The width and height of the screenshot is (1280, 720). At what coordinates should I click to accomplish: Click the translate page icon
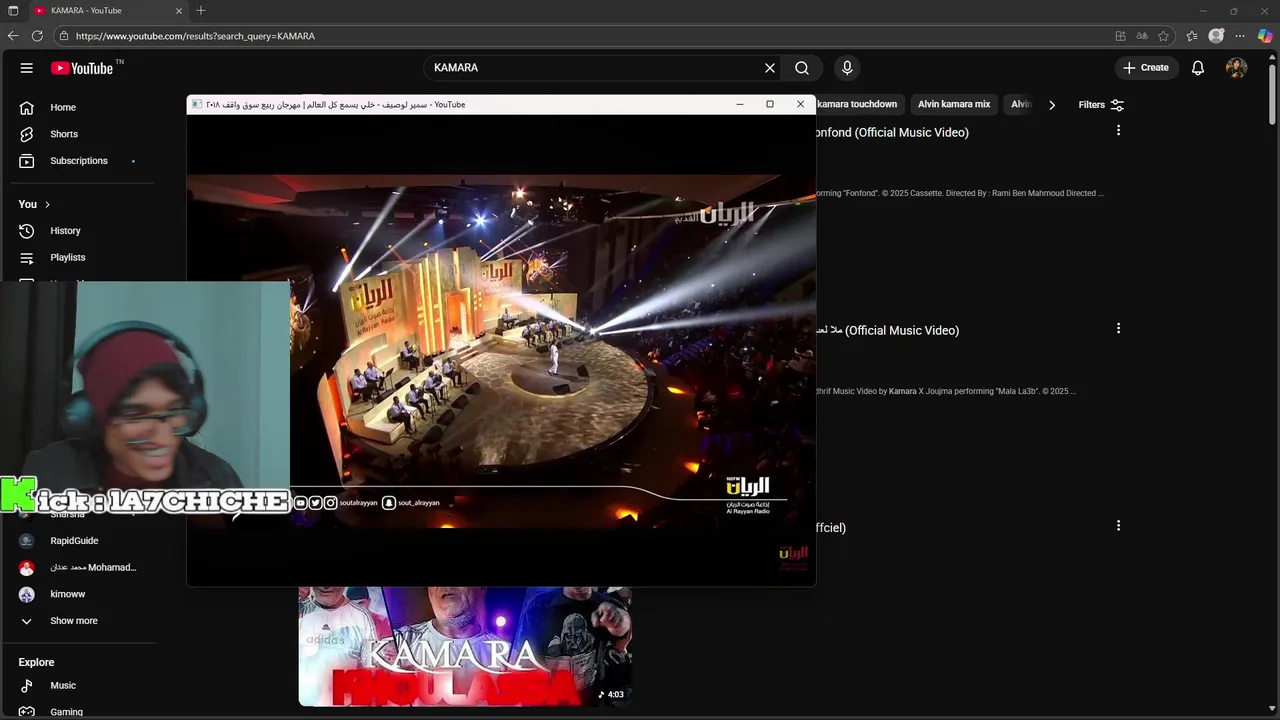coord(1142,36)
